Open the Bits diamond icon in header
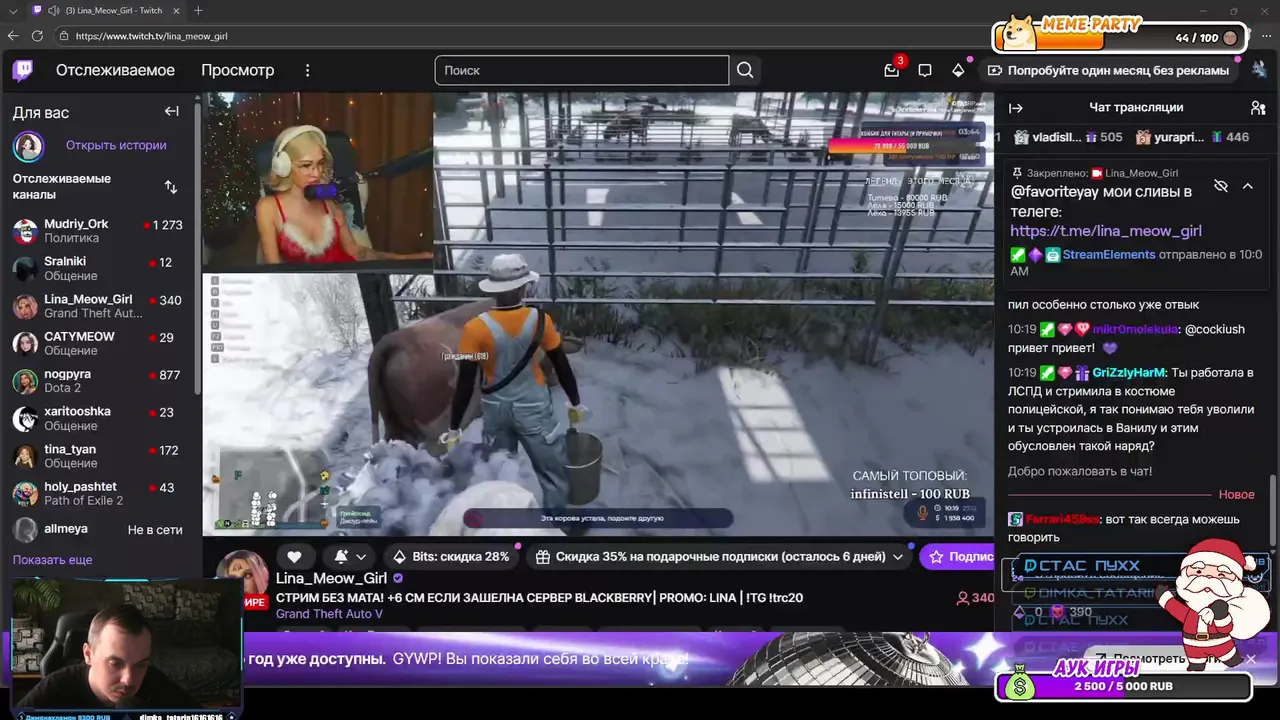This screenshot has width=1280, height=720. coord(958,70)
